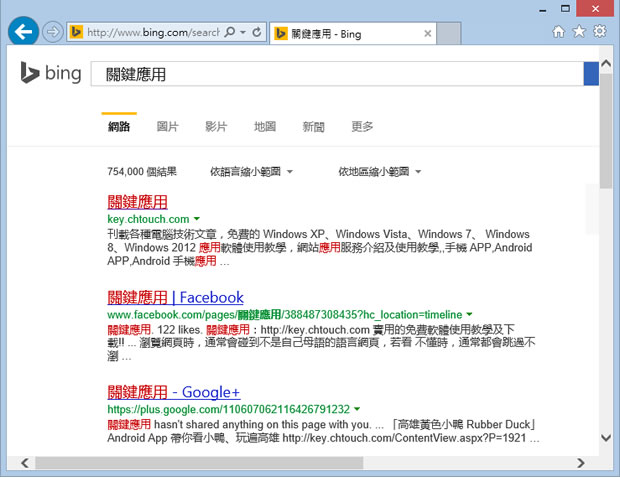Expand the 依地區縮小範圍 filter dropdown
This screenshot has height=478, width=620.
pyautogui.click(x=380, y=172)
